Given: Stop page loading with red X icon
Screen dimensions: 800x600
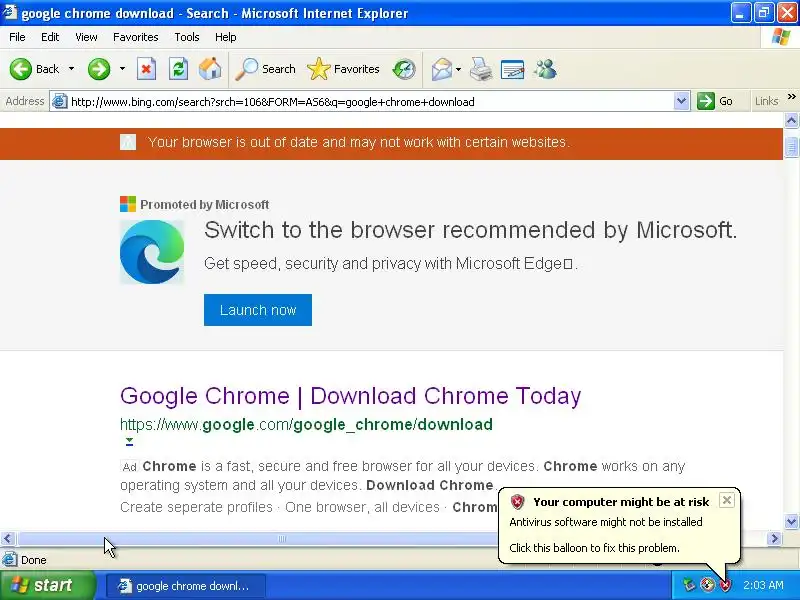Looking at the screenshot, I should click(146, 69).
